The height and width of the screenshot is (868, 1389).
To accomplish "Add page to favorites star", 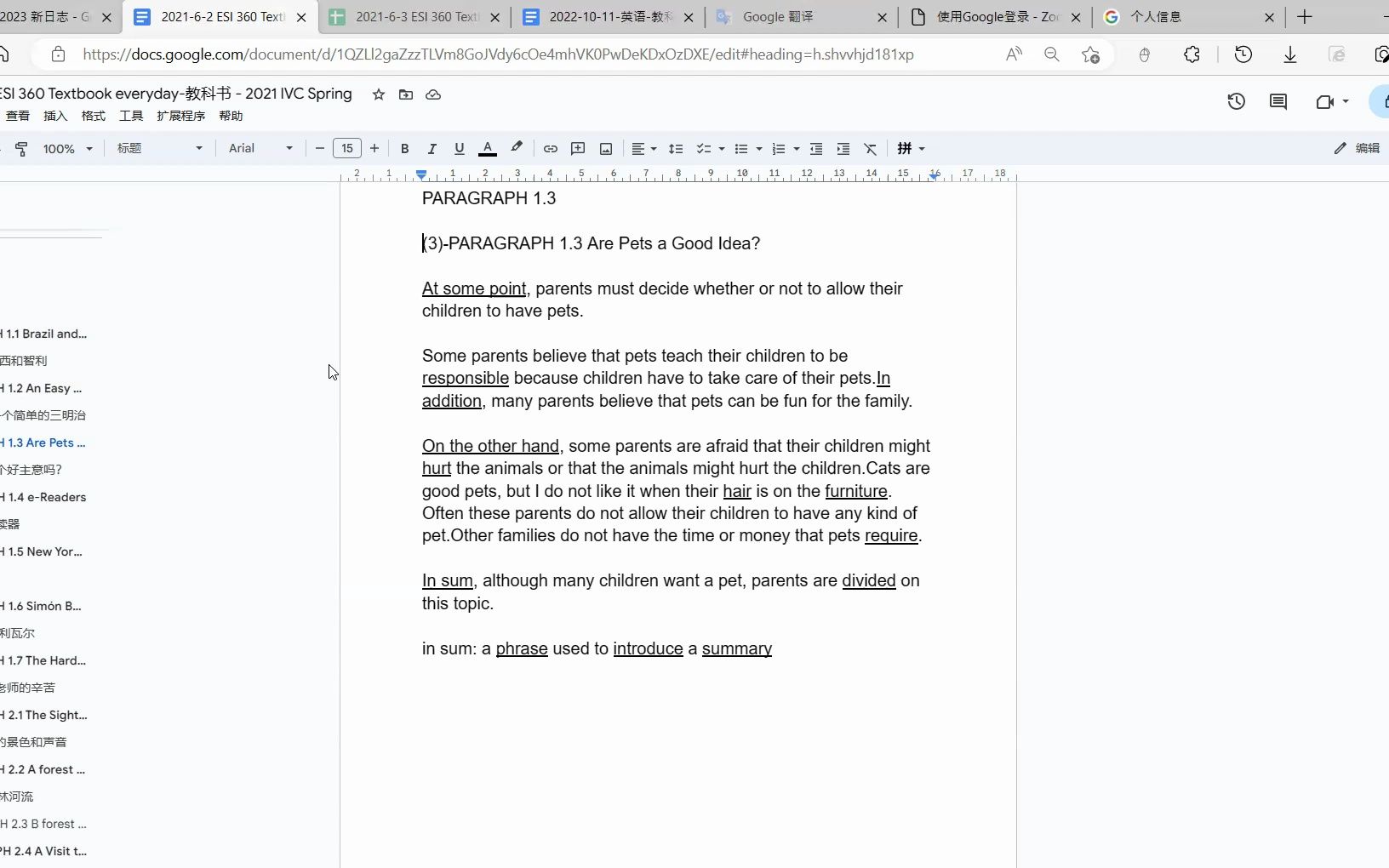I will pos(1091,54).
